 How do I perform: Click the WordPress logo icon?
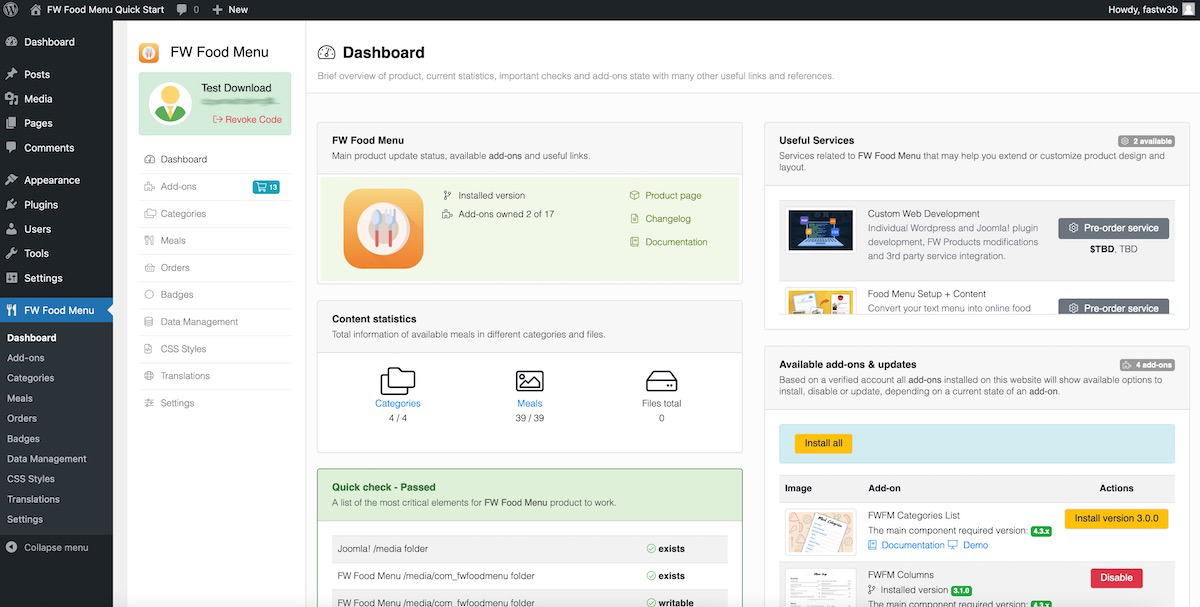point(11,9)
